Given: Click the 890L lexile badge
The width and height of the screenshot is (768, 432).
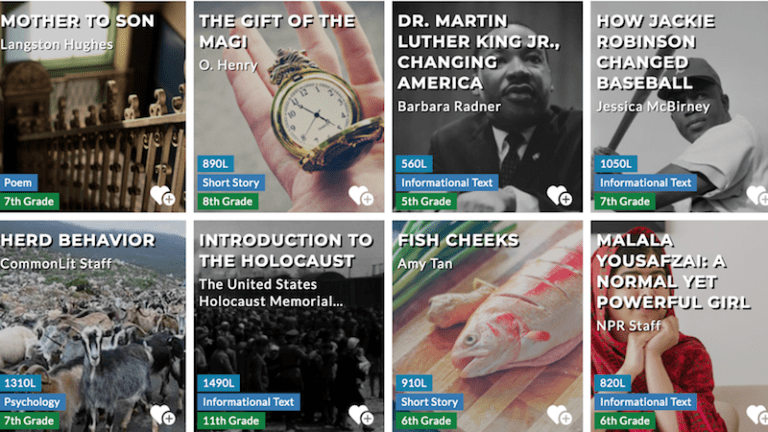Looking at the screenshot, I should coord(216,164).
